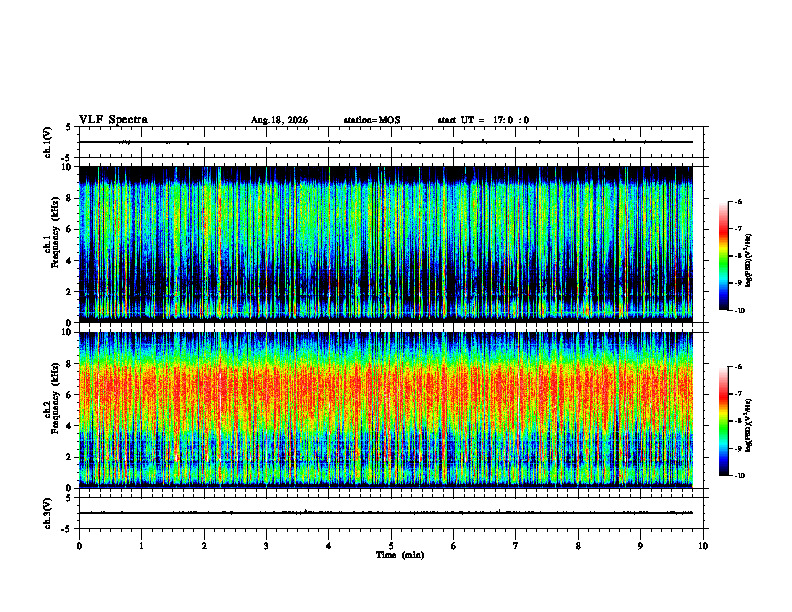792x612 pixels.
Task: Select the date text 'Aug.18, 2026'
Action: (x=279, y=120)
